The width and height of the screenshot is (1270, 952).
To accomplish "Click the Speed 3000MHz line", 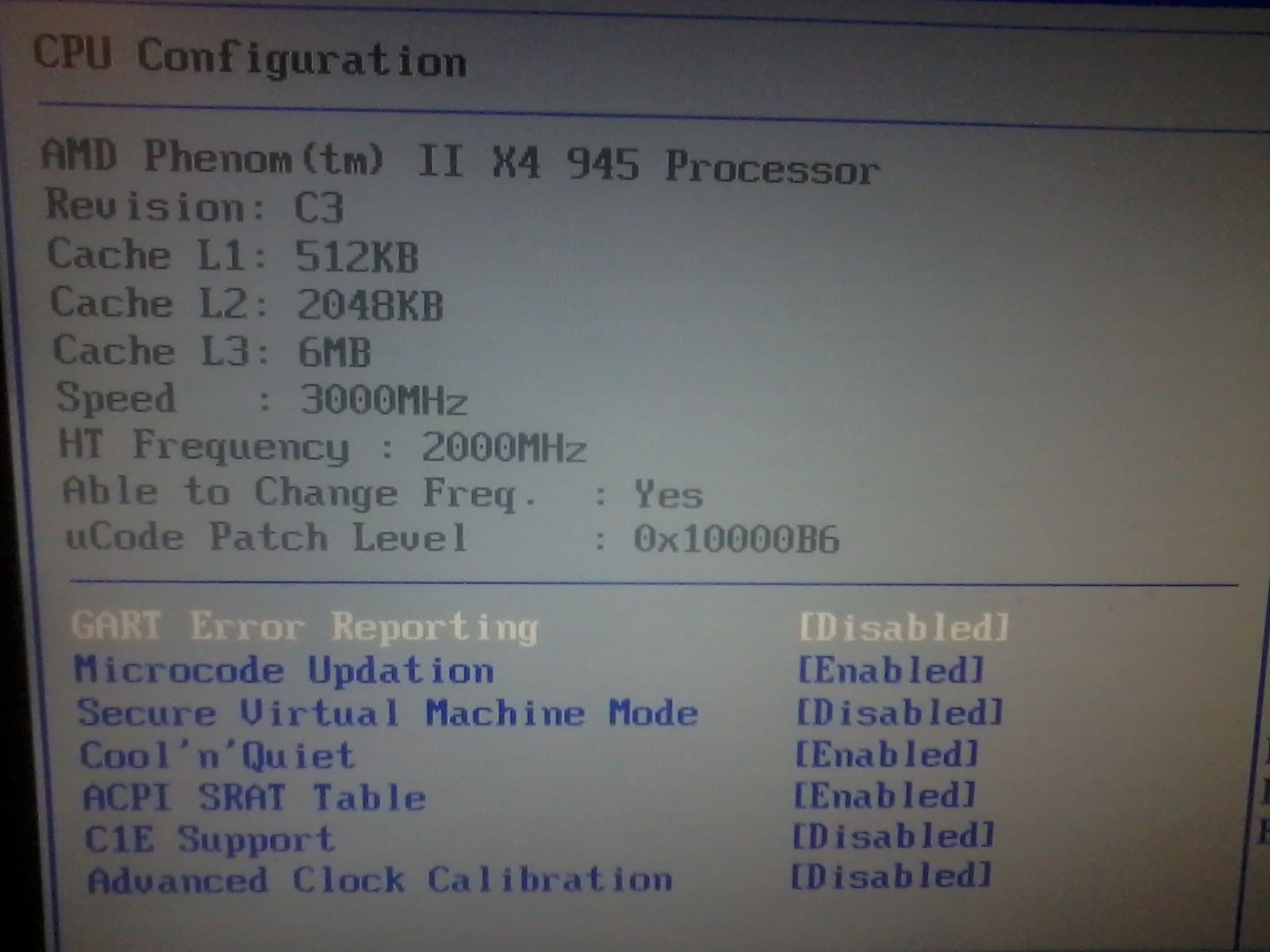I will (x=262, y=398).
